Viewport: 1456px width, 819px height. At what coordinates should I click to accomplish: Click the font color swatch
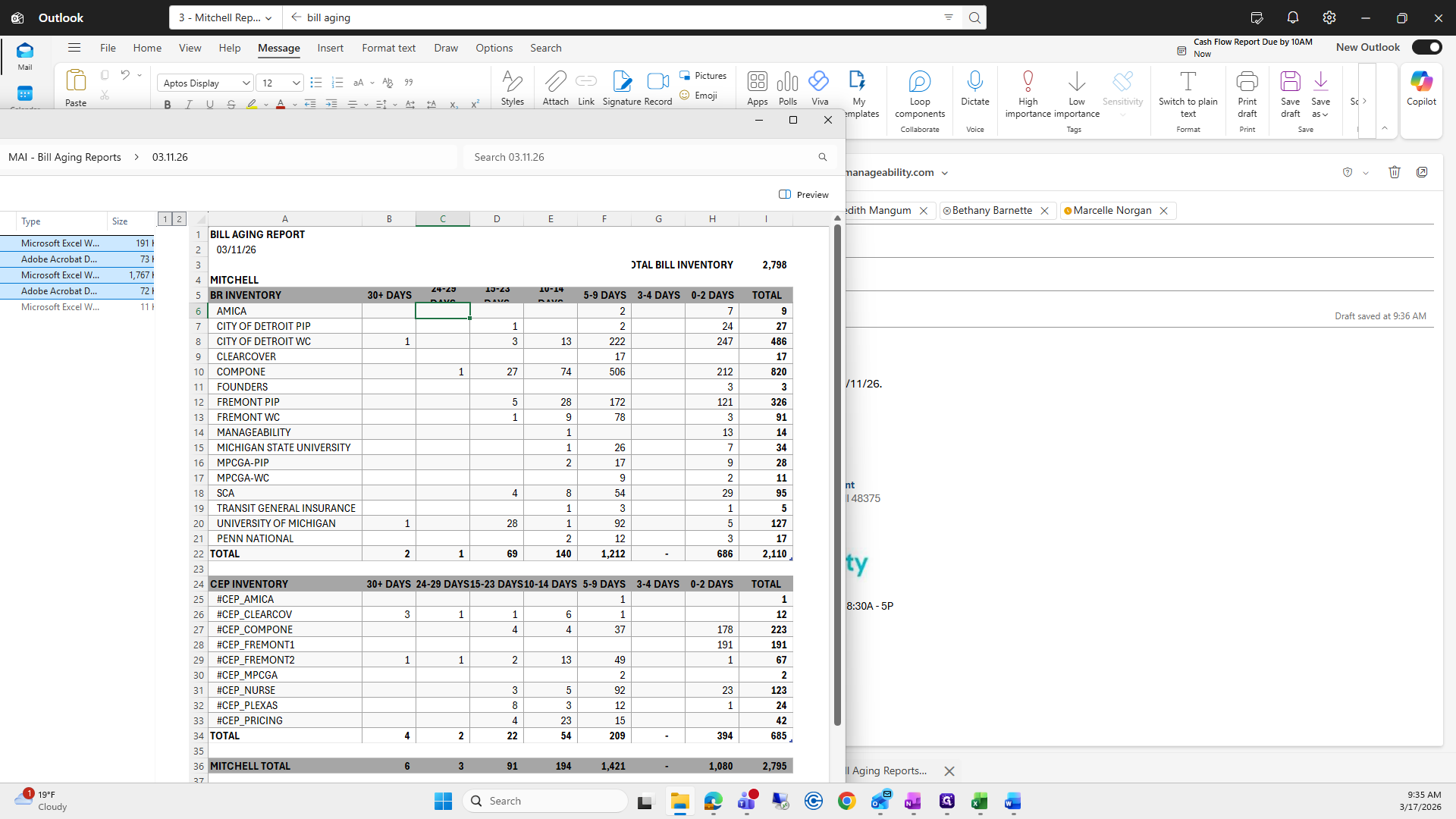280,105
